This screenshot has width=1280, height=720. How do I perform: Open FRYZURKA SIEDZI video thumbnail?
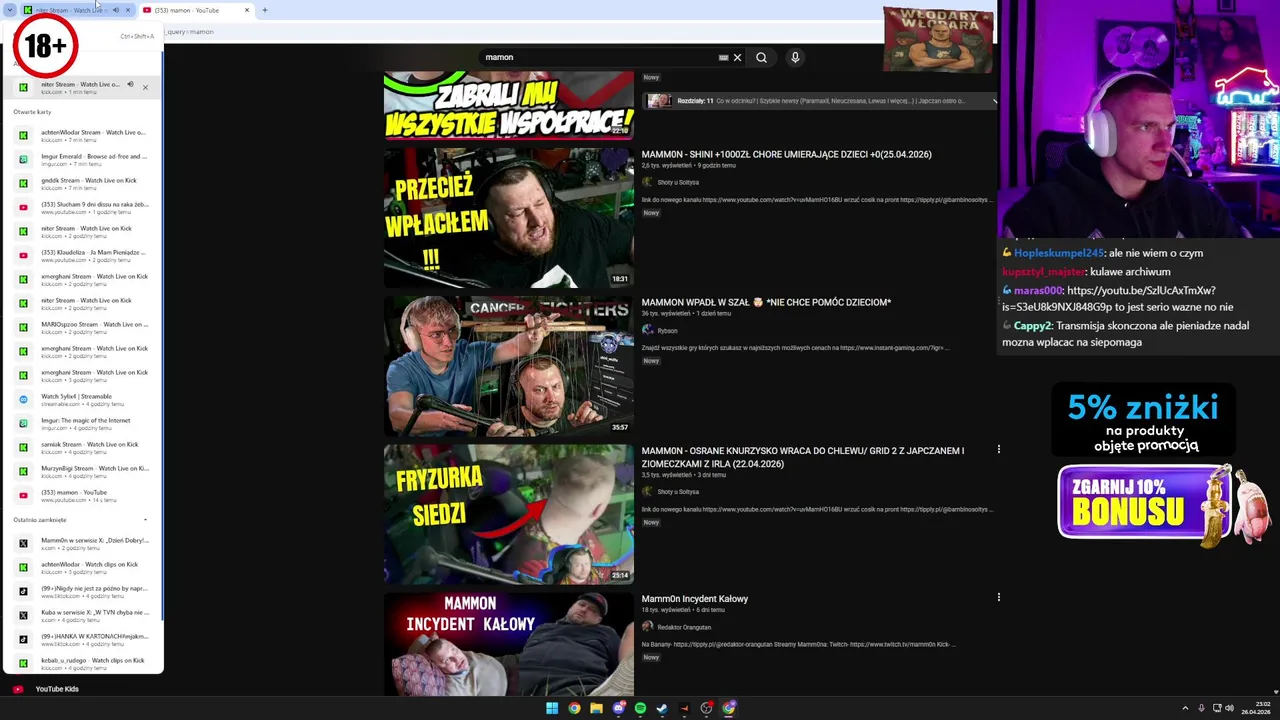coord(509,514)
